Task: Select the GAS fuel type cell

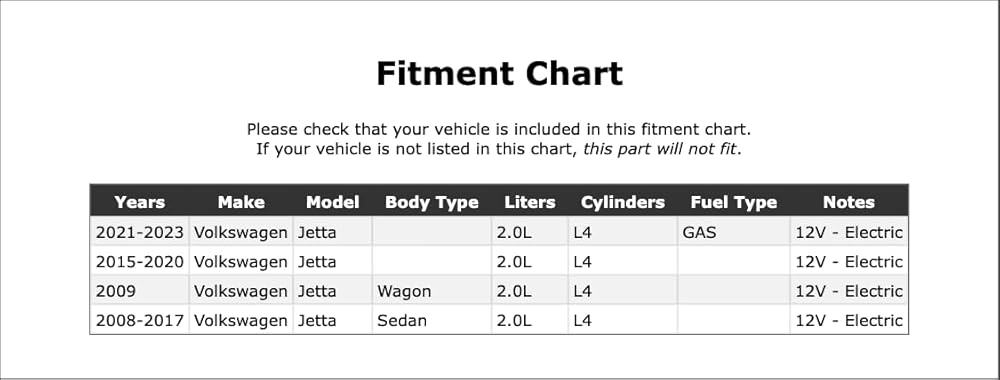Action: 733,233
